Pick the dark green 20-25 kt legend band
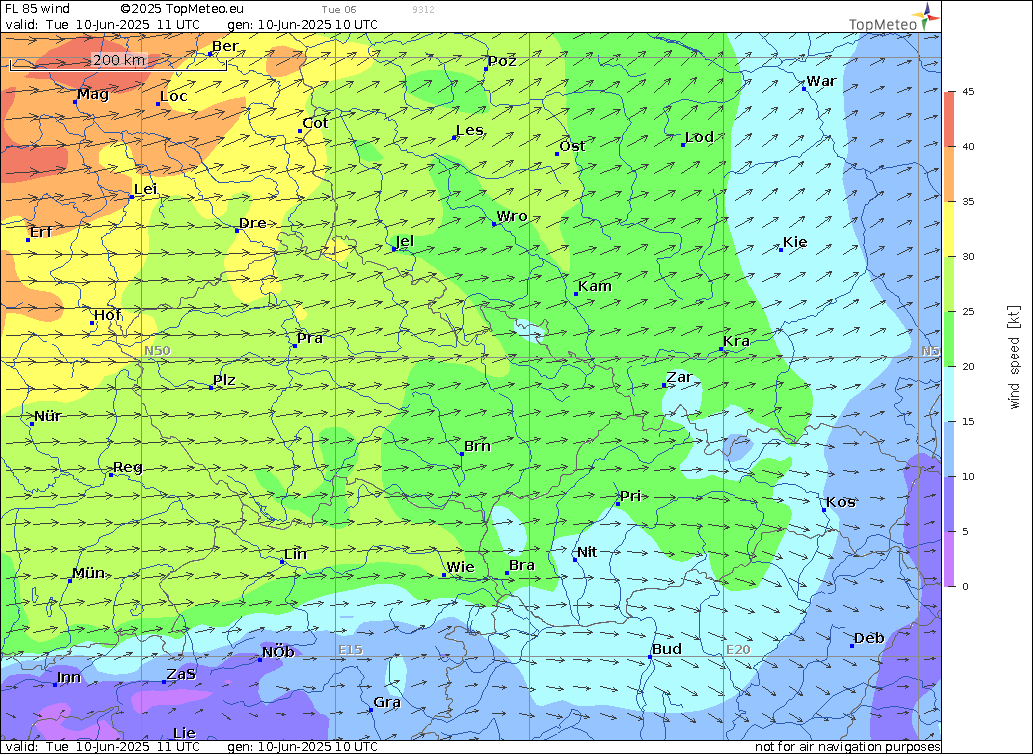1033x754 pixels. (x=949, y=339)
